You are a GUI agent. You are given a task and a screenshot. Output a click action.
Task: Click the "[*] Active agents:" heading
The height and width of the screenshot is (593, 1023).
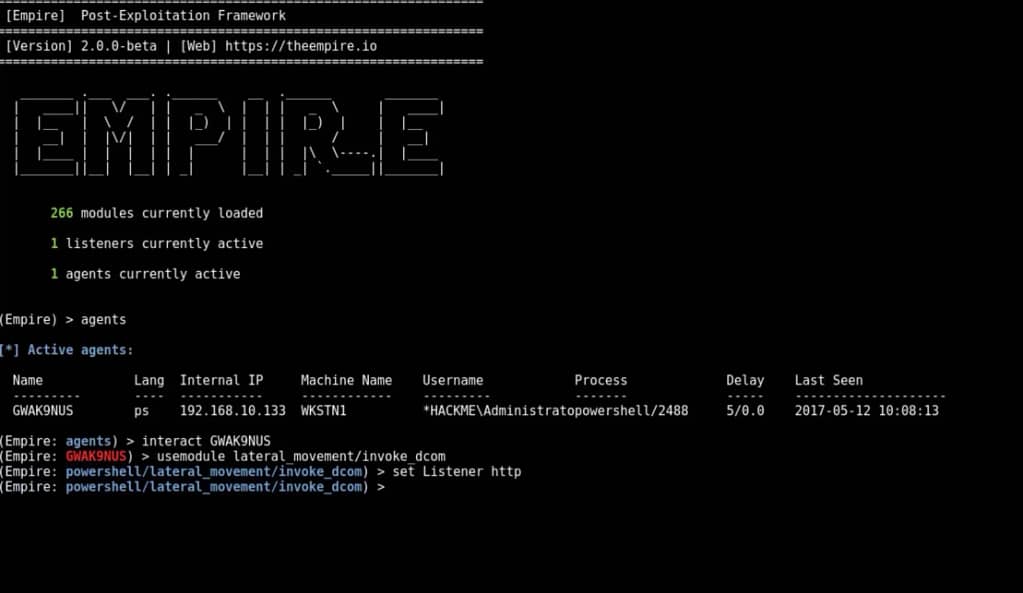click(x=67, y=350)
